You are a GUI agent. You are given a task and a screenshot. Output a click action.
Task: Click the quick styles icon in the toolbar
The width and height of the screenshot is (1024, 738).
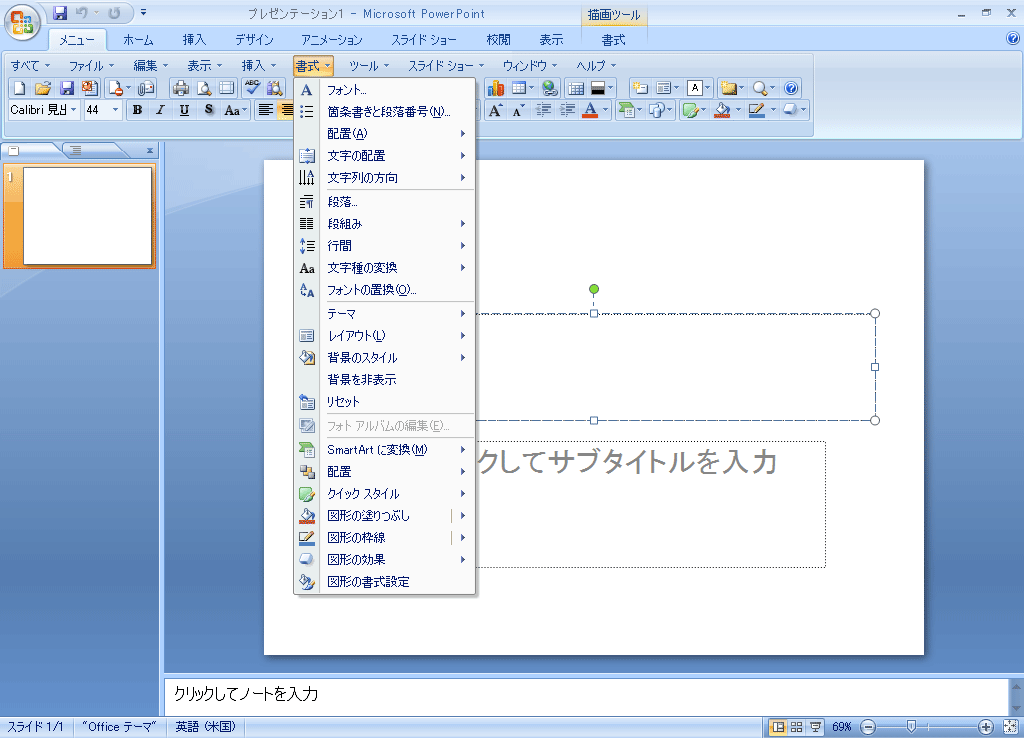[x=690, y=110]
